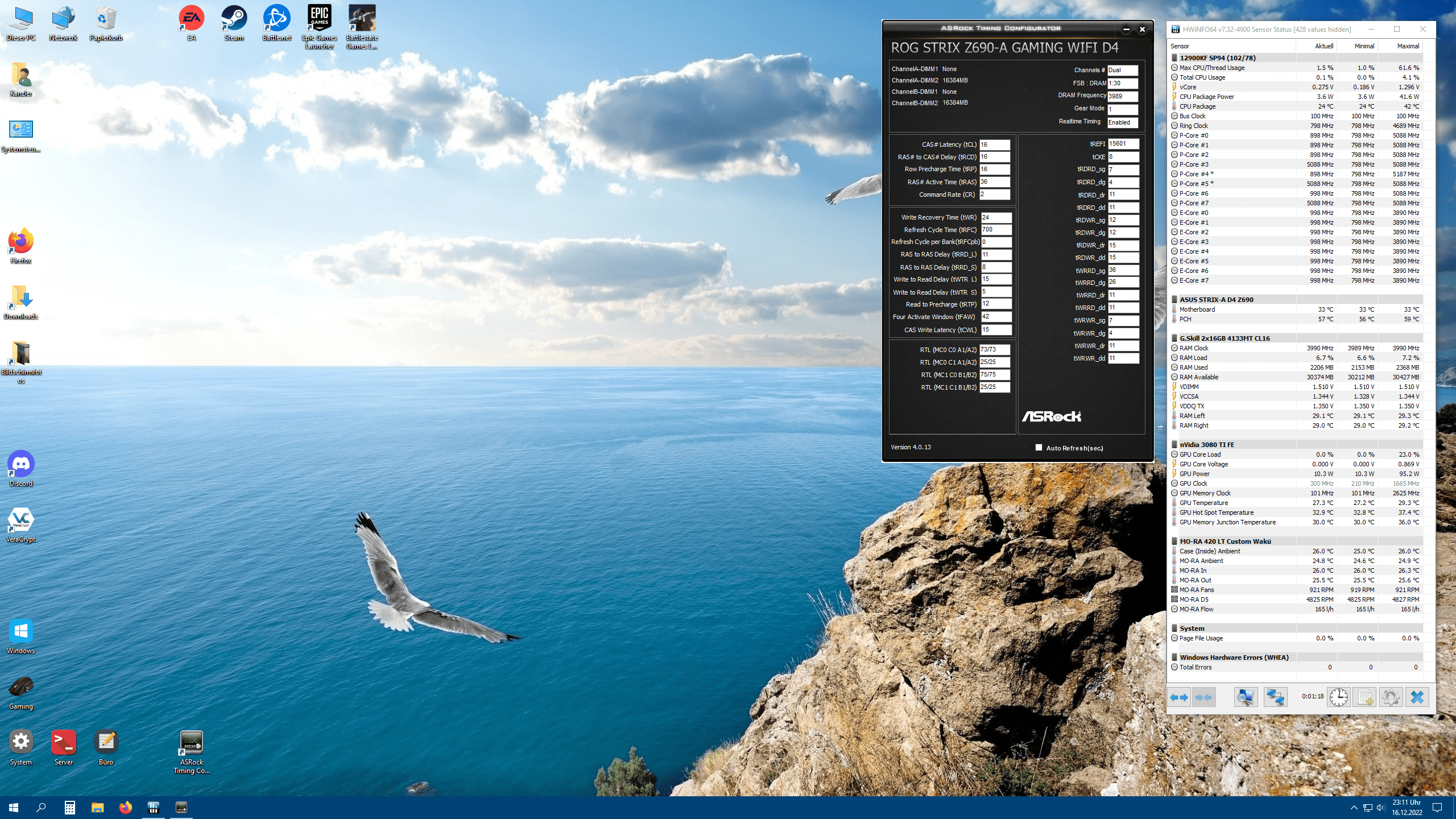Open volume control in system tray
Screen dimensions: 1456x819
point(1381,807)
